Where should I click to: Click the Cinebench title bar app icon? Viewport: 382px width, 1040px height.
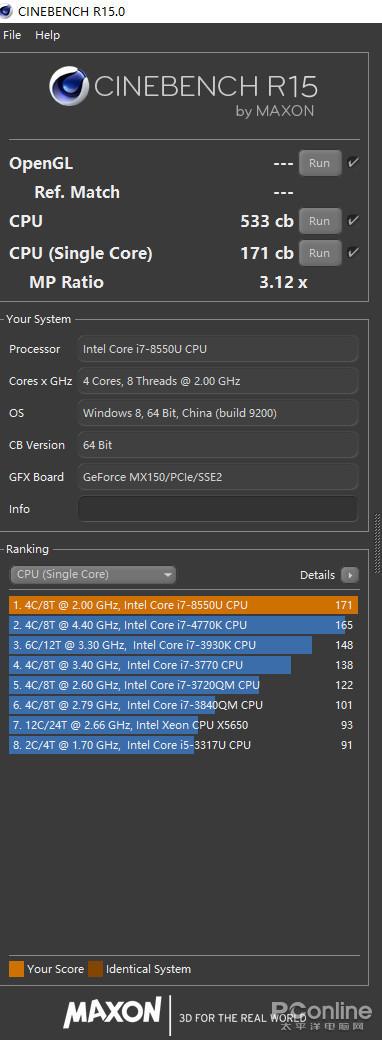click(x=5, y=11)
